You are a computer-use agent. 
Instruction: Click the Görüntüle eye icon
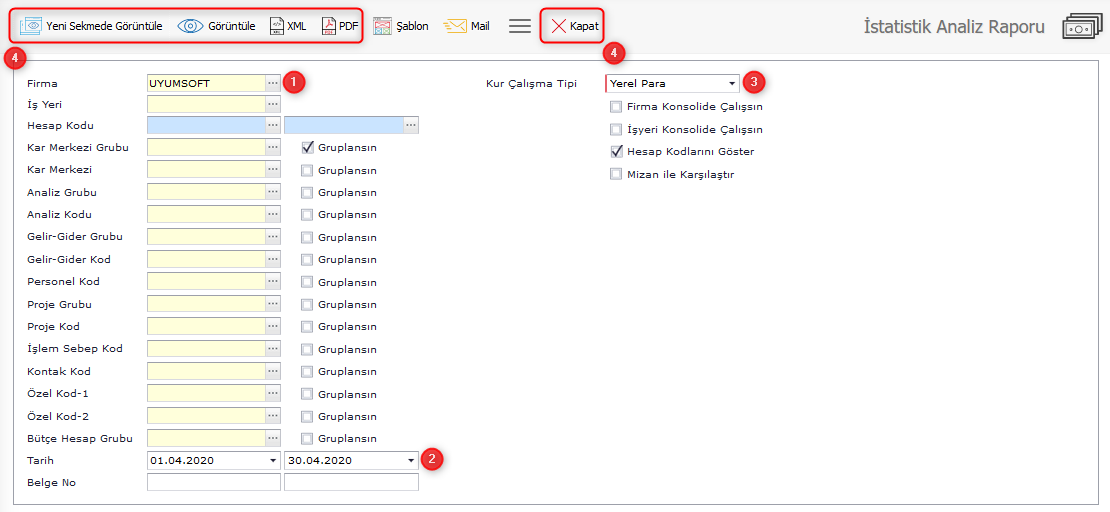(190, 26)
